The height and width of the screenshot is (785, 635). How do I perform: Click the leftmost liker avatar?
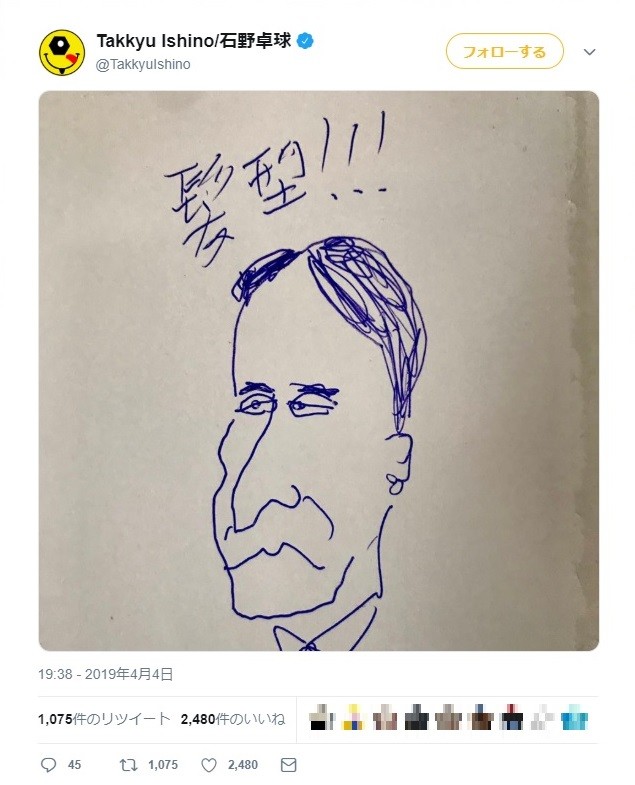pos(322,719)
